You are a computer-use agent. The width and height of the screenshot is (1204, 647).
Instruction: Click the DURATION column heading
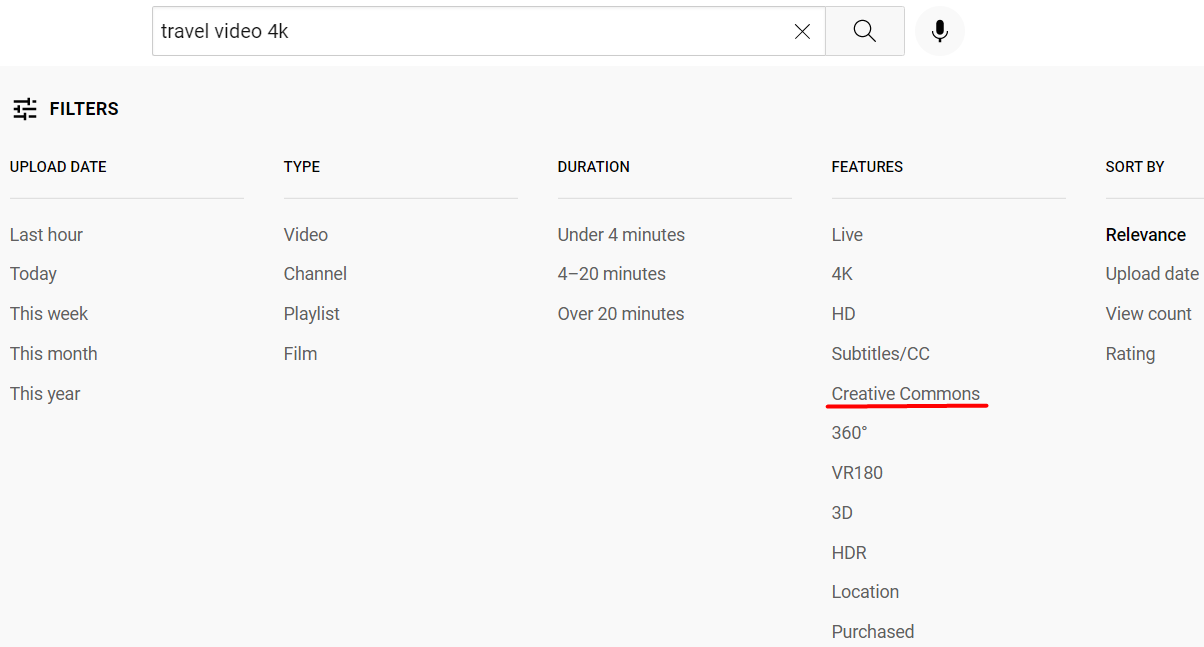pyautogui.click(x=594, y=167)
